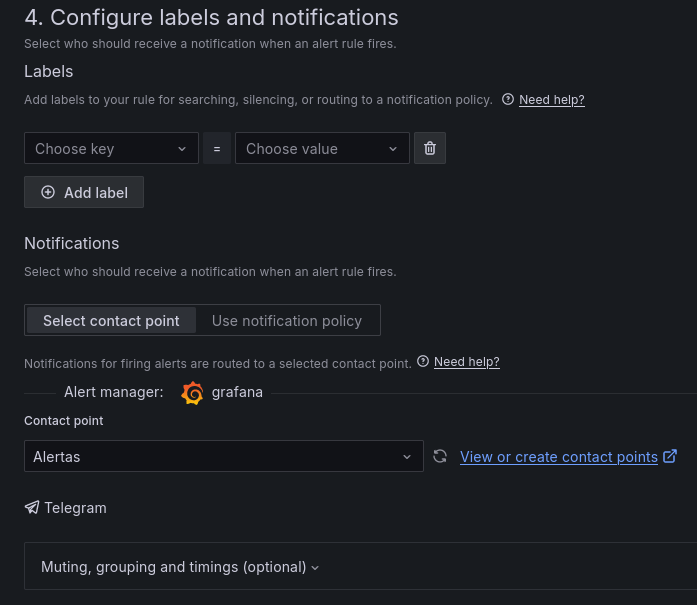Open Need help link under Notifications
Image resolution: width=697 pixels, height=605 pixels.
point(467,362)
